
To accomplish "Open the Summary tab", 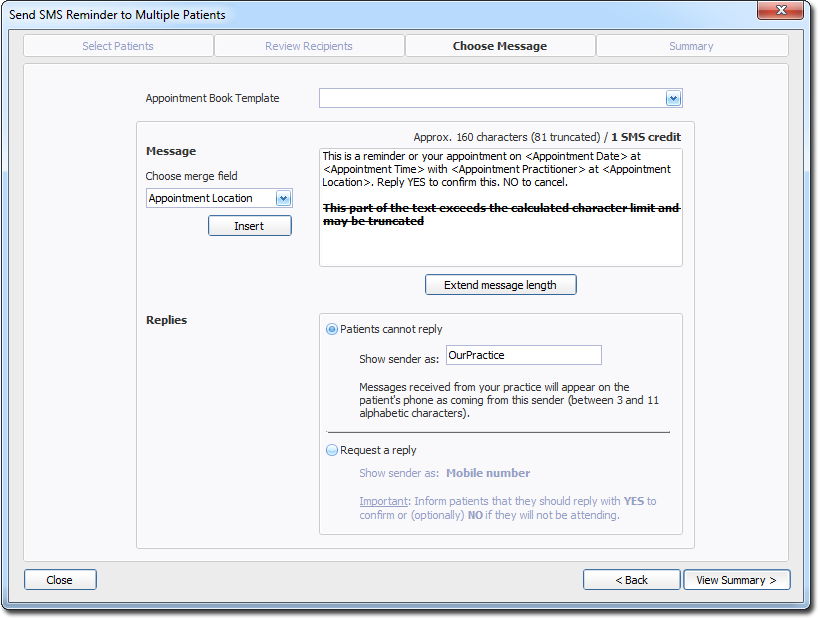I will 691,46.
